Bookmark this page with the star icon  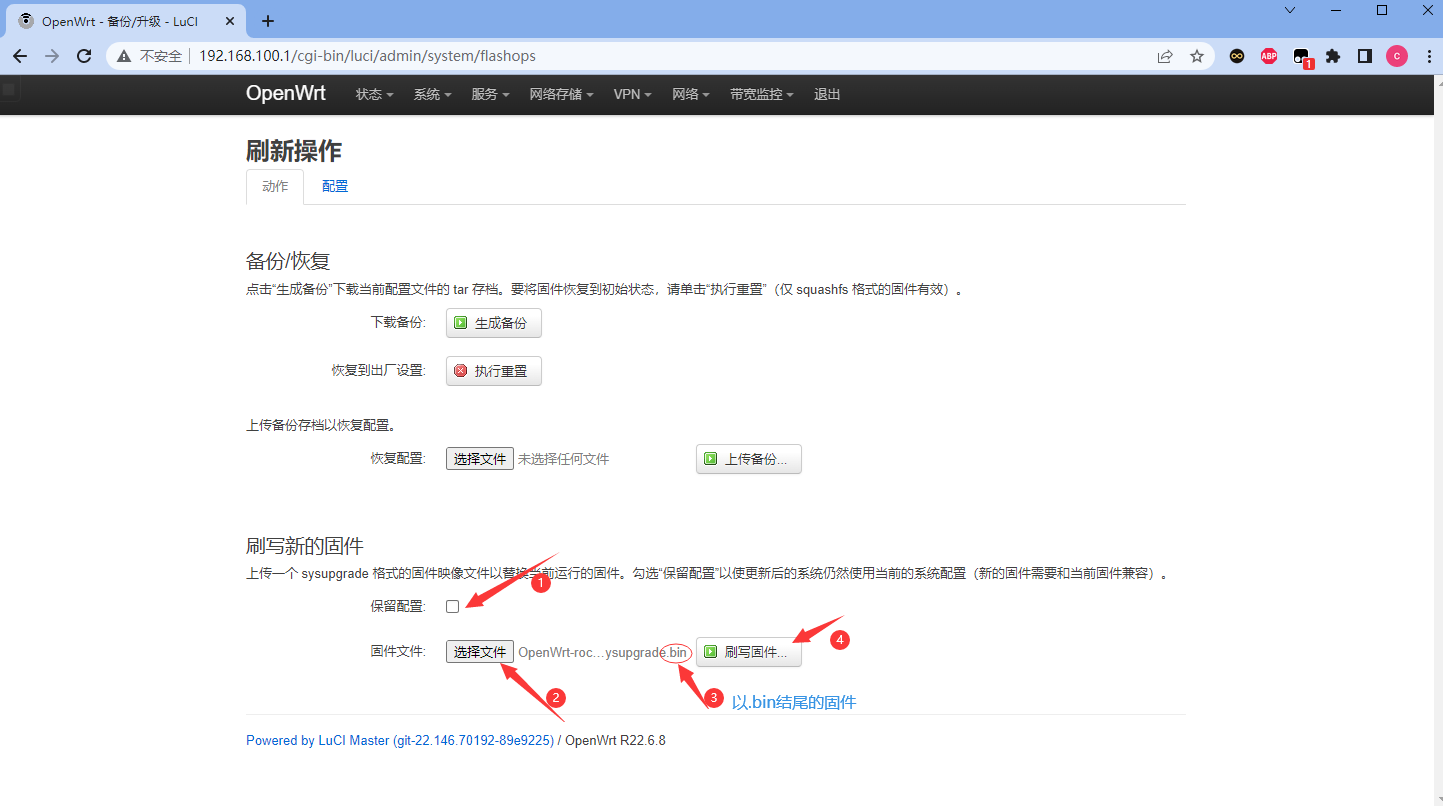[1197, 56]
